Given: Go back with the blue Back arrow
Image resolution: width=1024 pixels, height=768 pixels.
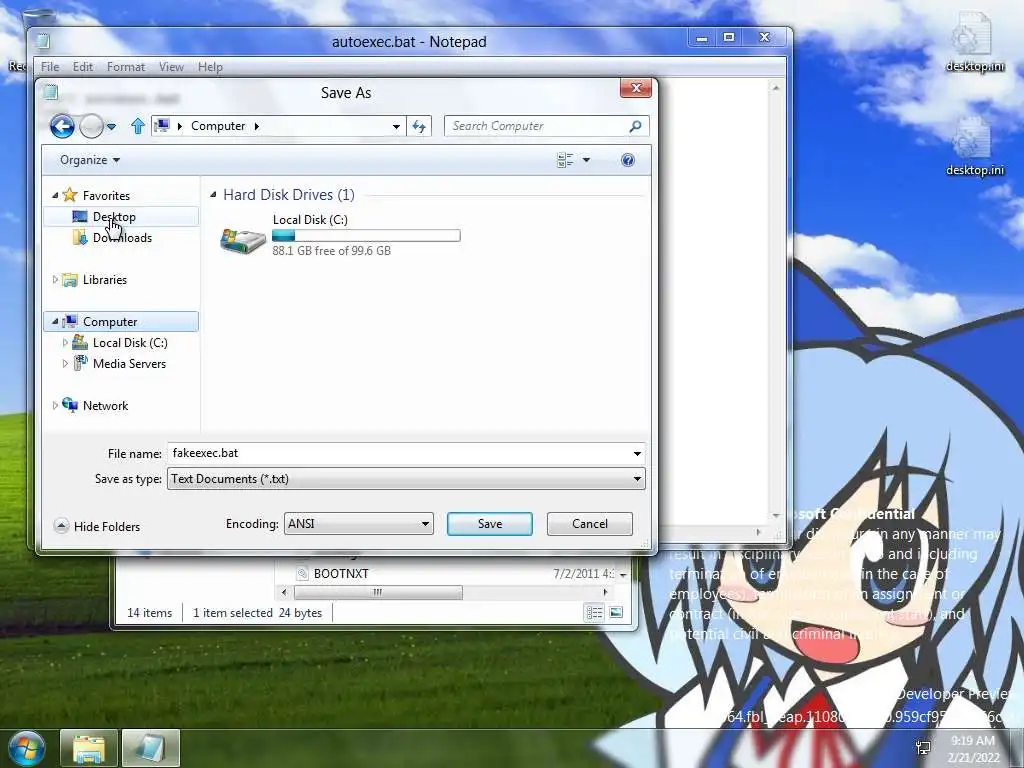Looking at the screenshot, I should tap(62, 126).
